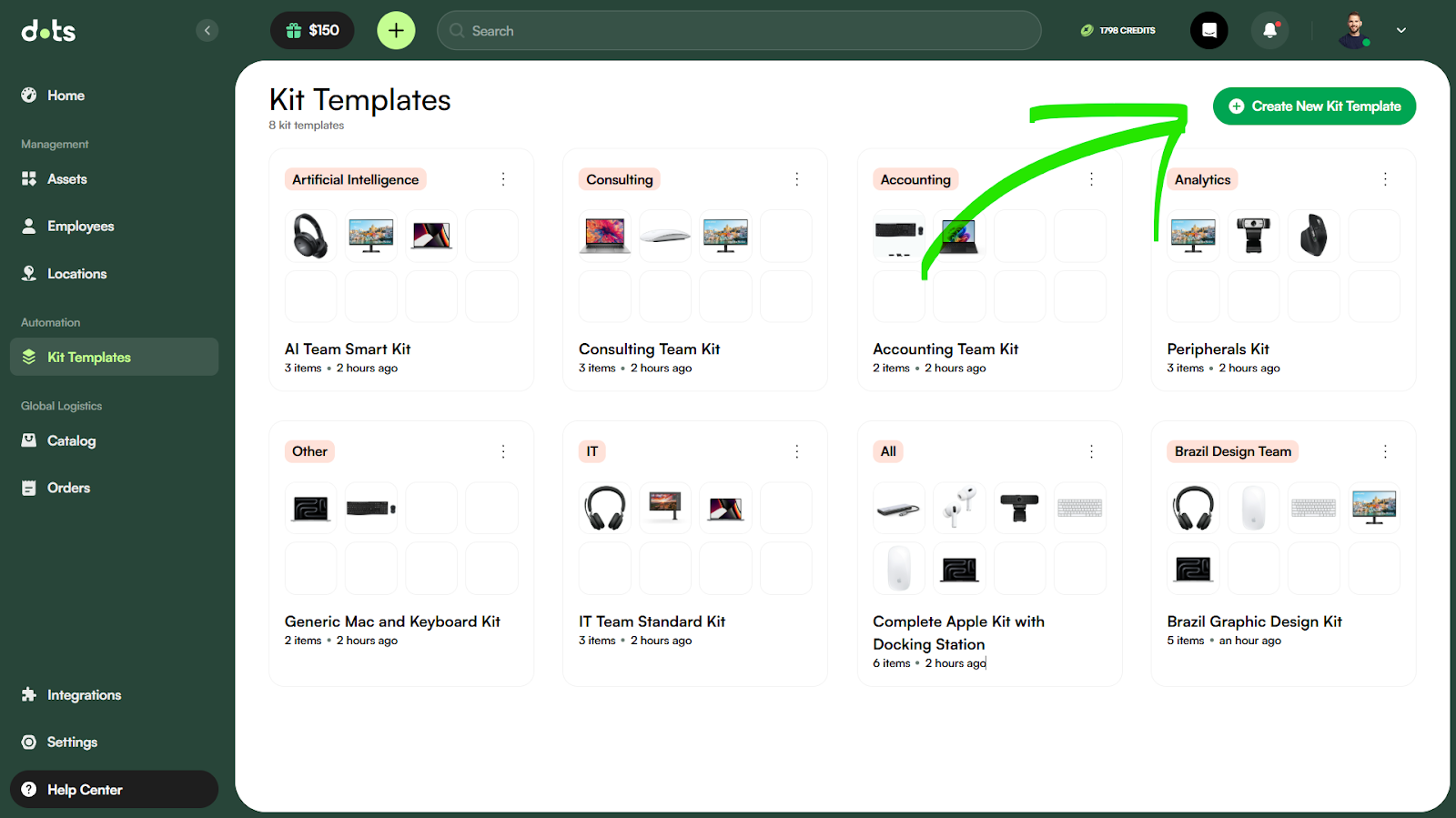The height and width of the screenshot is (818, 1456).
Task: Select black mouse thumbnail in Peripherals Kit
Action: tap(1314, 236)
